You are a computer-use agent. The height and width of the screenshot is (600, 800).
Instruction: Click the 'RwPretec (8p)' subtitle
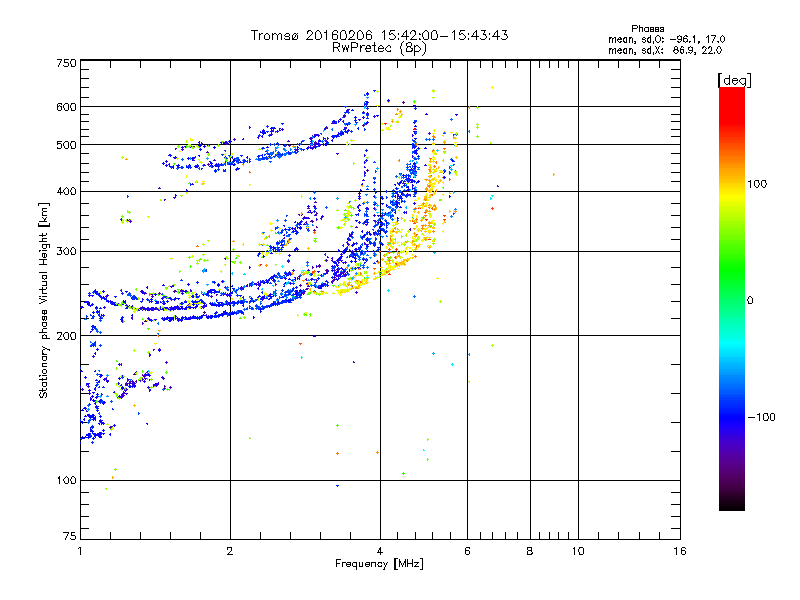379,48
